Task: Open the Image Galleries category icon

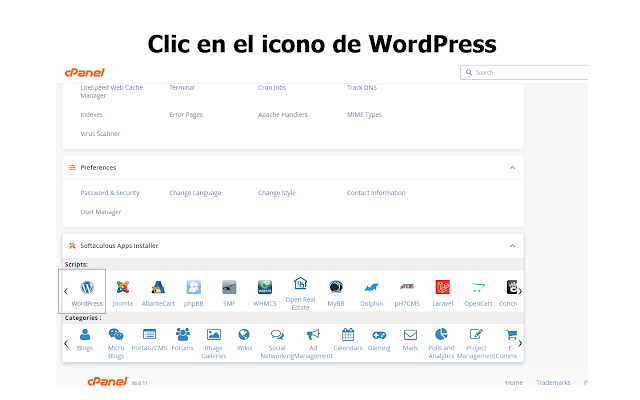Action: [x=213, y=335]
